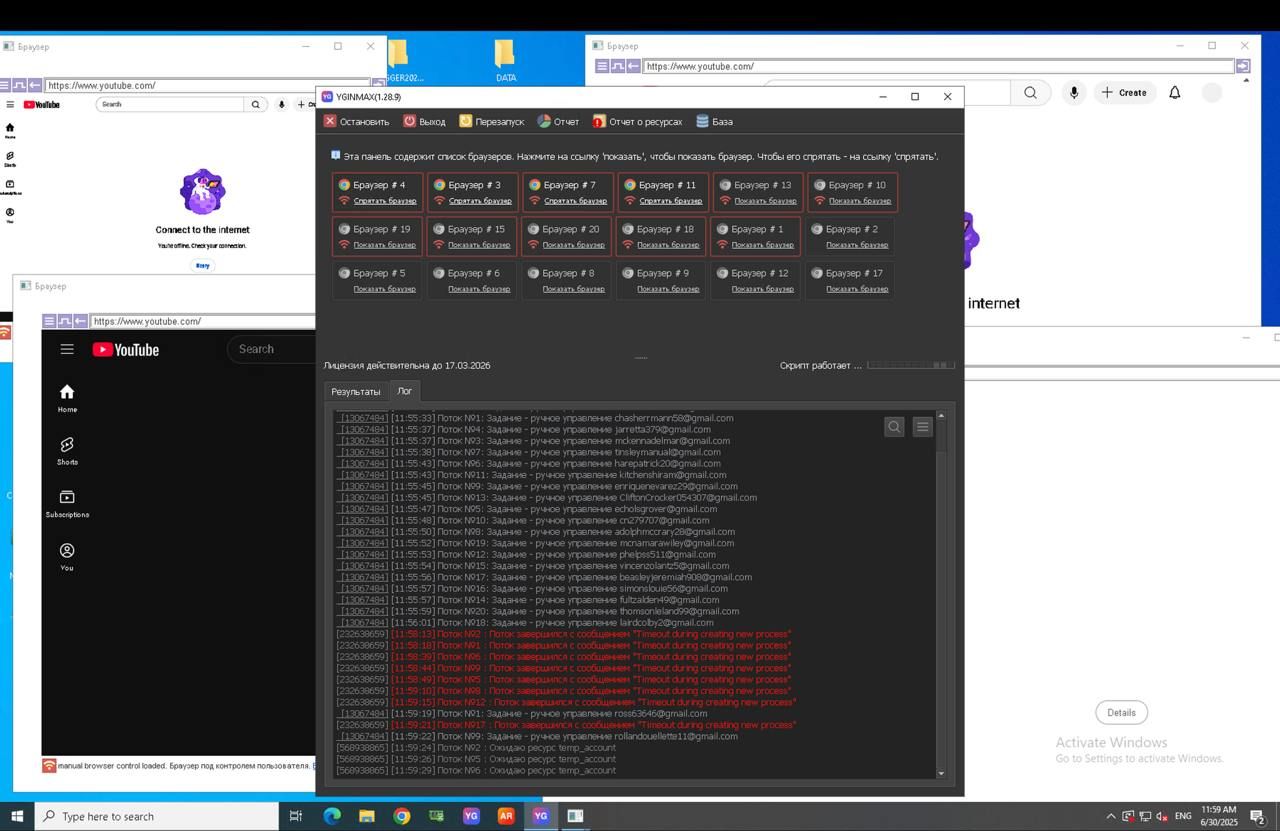Open the Отчет pie chart report
This screenshot has height=831, width=1280.
(x=544, y=121)
